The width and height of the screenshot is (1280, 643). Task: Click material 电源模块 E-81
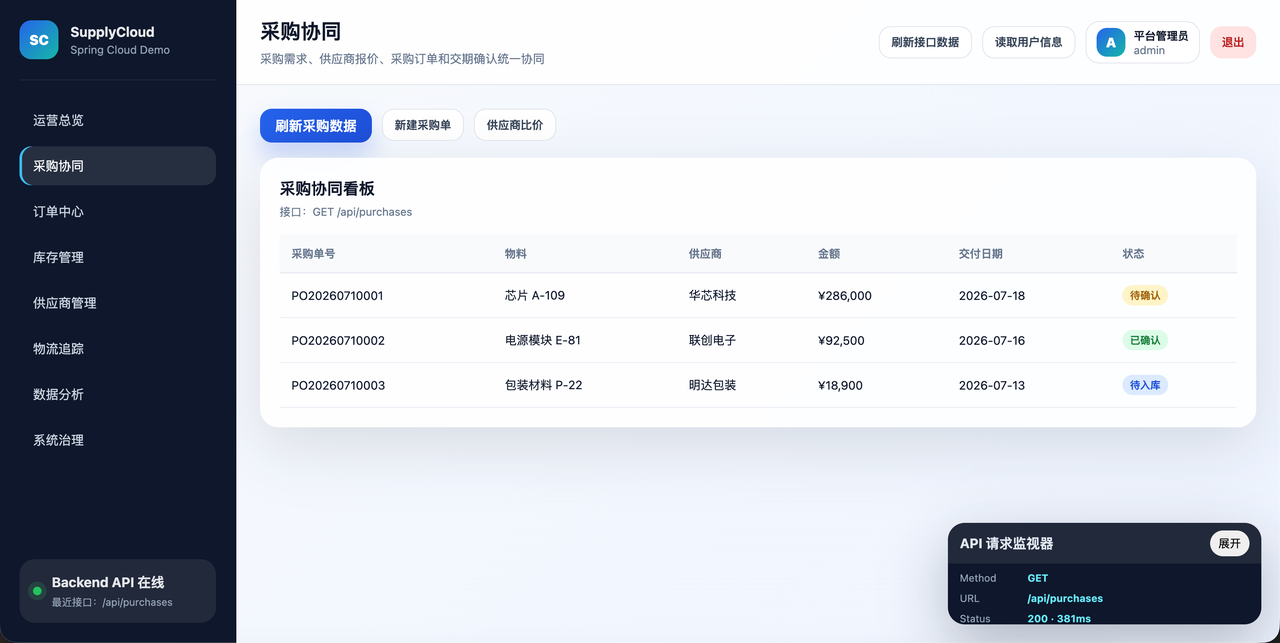(543, 341)
